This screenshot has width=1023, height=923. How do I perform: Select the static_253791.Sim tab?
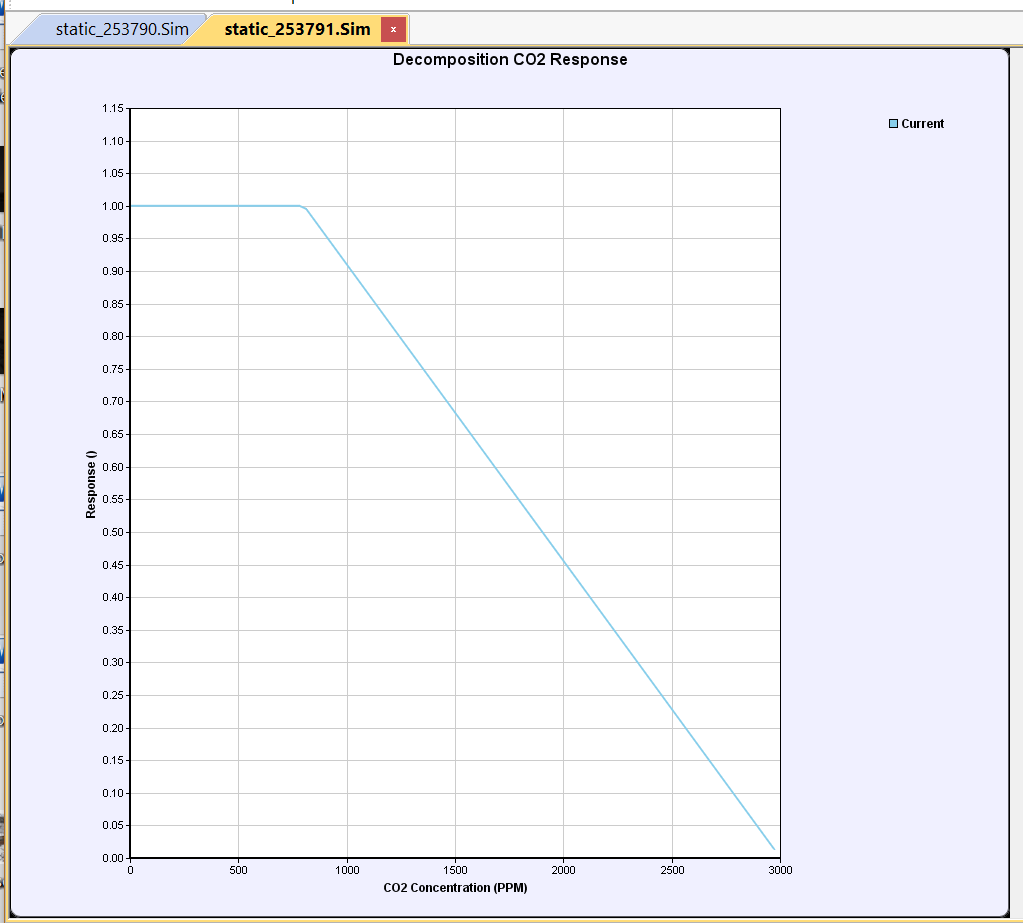click(x=297, y=29)
